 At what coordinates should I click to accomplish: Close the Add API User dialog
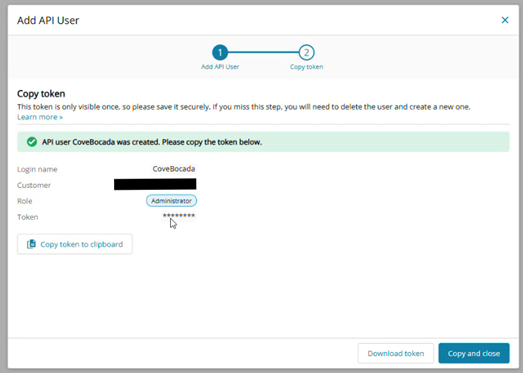click(505, 20)
